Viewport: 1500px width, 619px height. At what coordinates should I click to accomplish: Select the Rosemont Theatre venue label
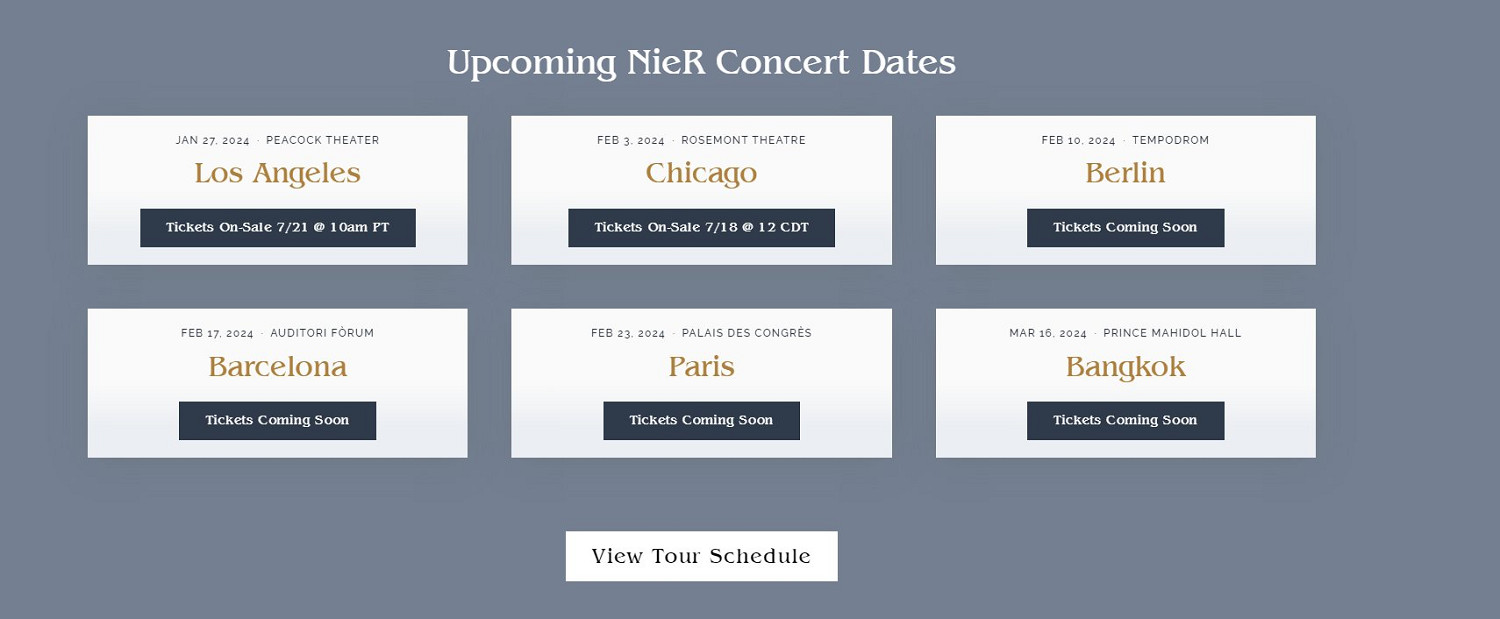tap(743, 141)
